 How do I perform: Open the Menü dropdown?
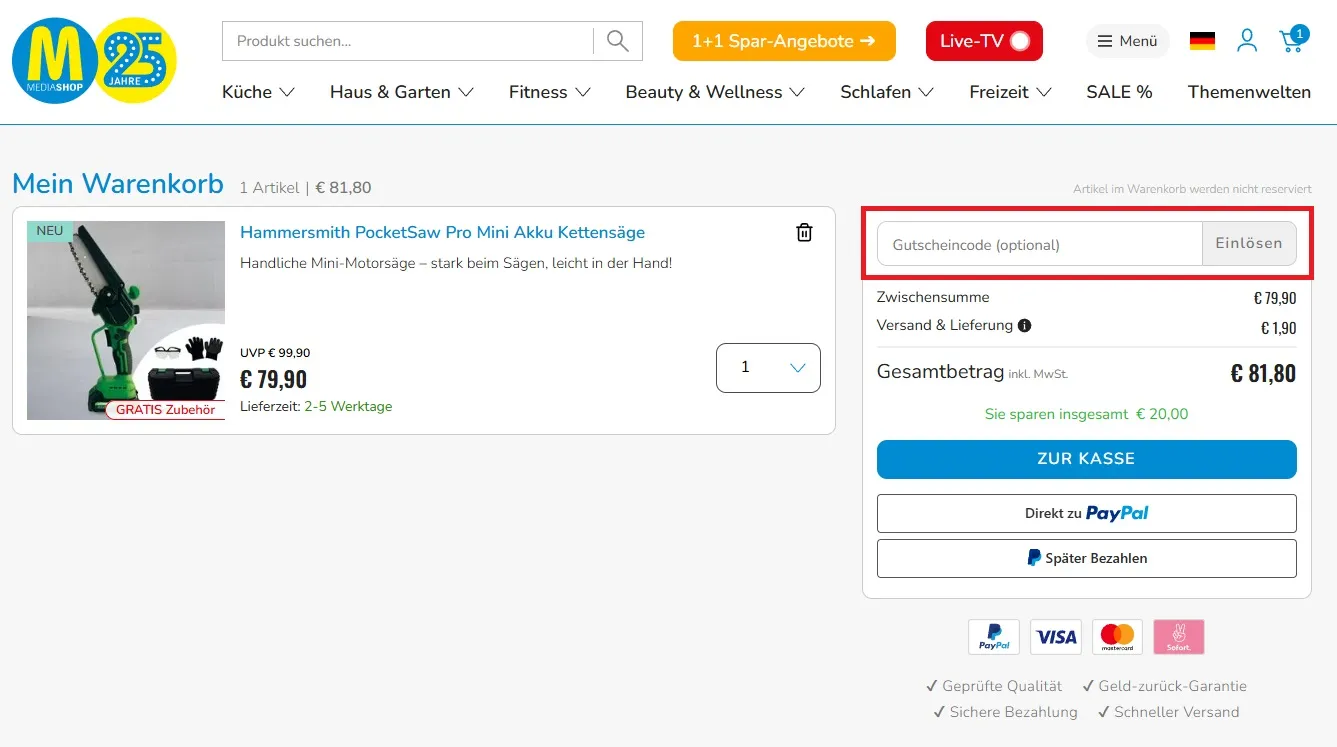click(1127, 41)
